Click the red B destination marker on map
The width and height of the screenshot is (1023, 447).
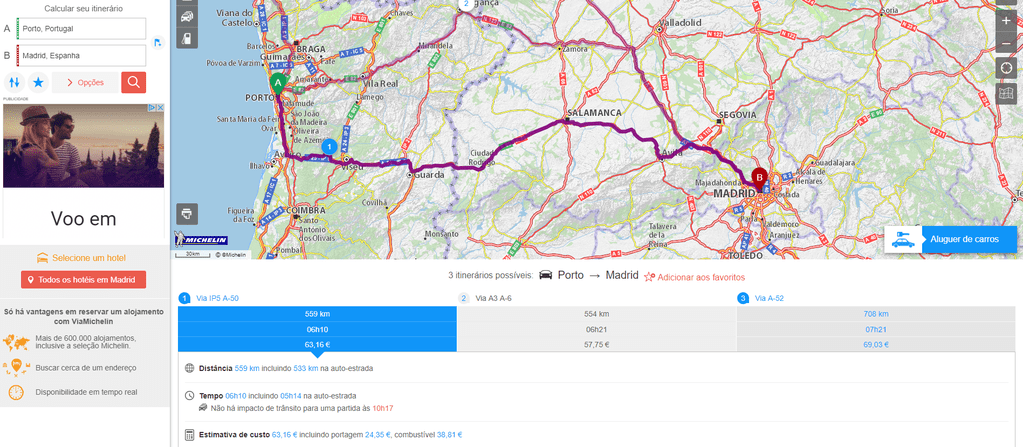coord(759,176)
